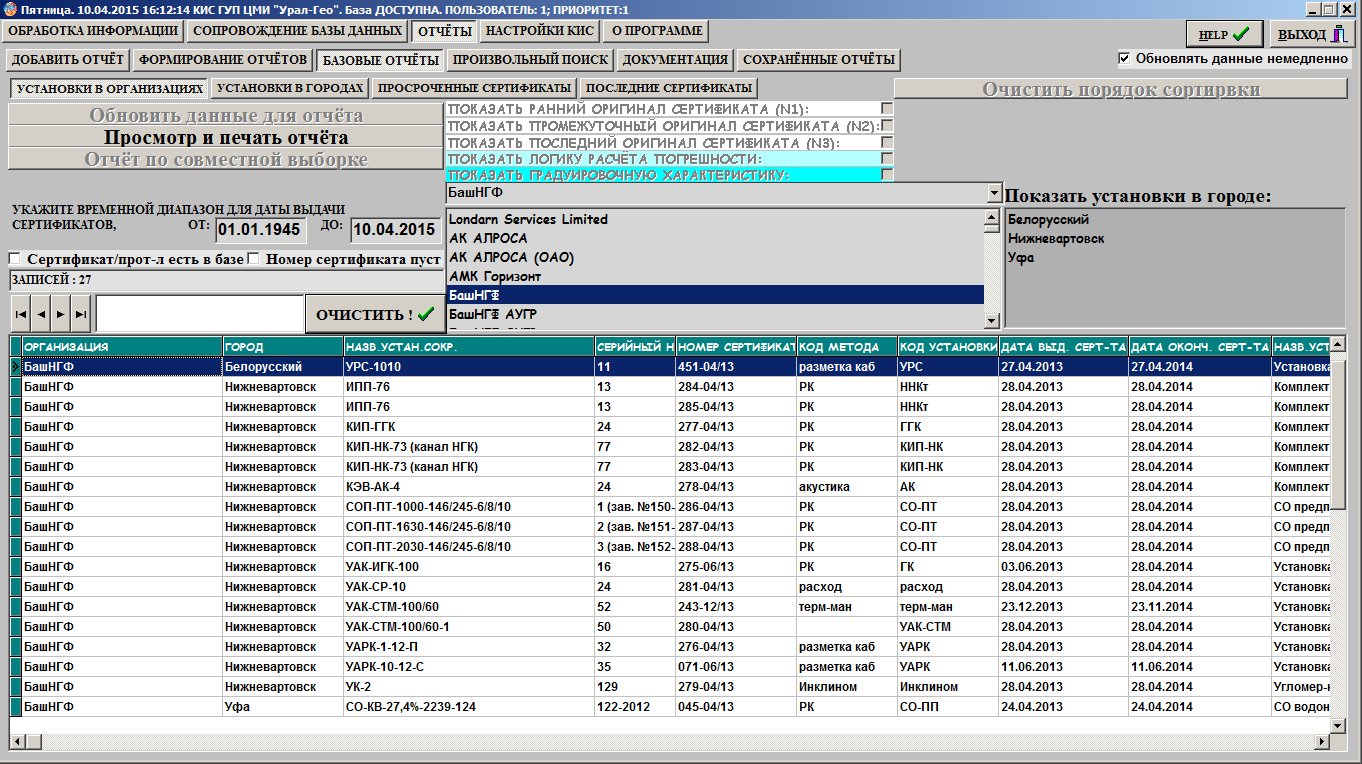Viewport: 1362px width, 764px height.
Task: Open ОБРАБОТКА ИНФОРМАЦИИ menu
Action: [93, 31]
